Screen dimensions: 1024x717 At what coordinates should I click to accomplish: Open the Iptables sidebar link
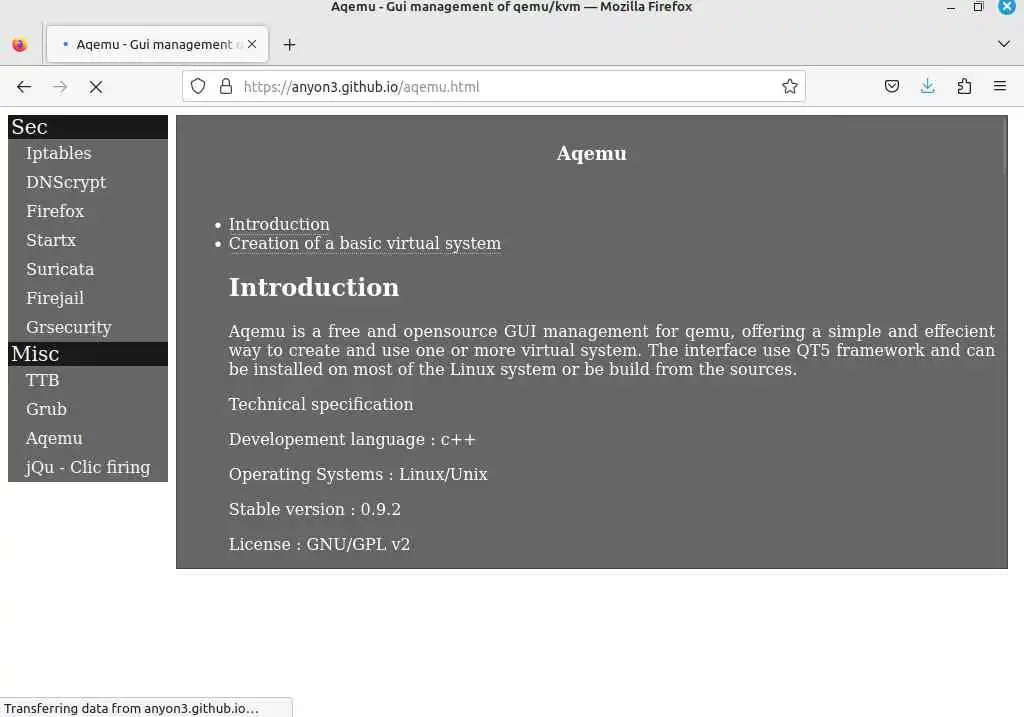tap(58, 153)
